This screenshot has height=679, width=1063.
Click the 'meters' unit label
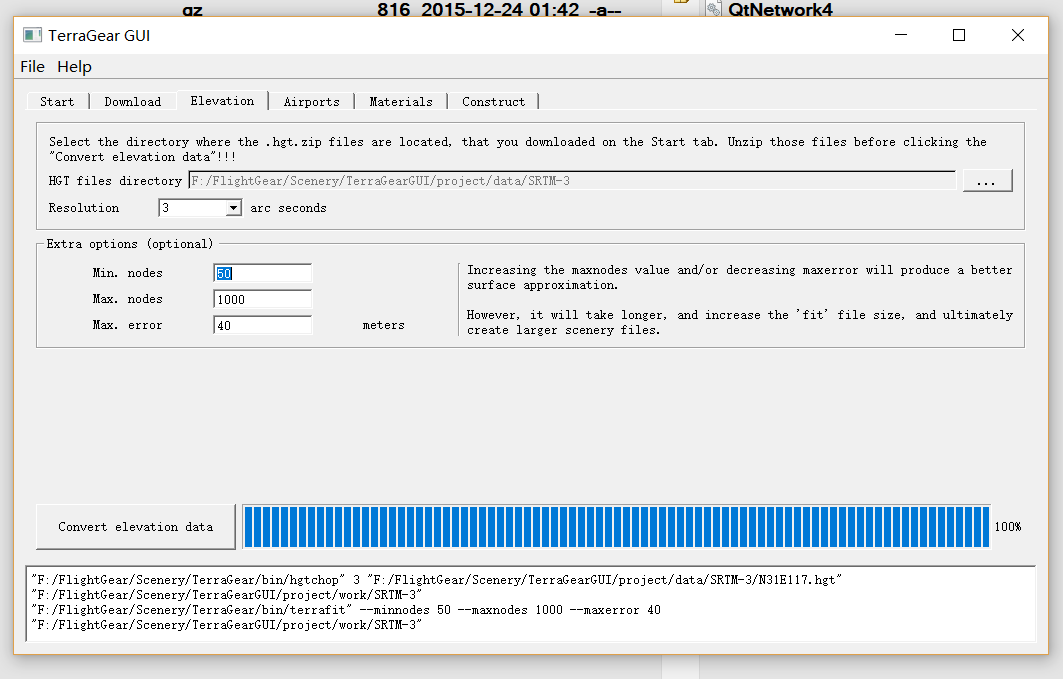384,325
